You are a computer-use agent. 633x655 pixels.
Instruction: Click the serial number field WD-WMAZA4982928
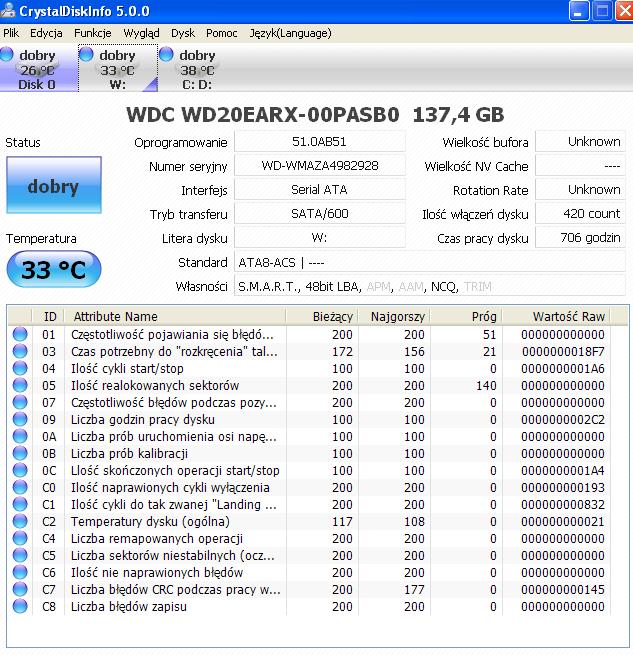pos(320,166)
